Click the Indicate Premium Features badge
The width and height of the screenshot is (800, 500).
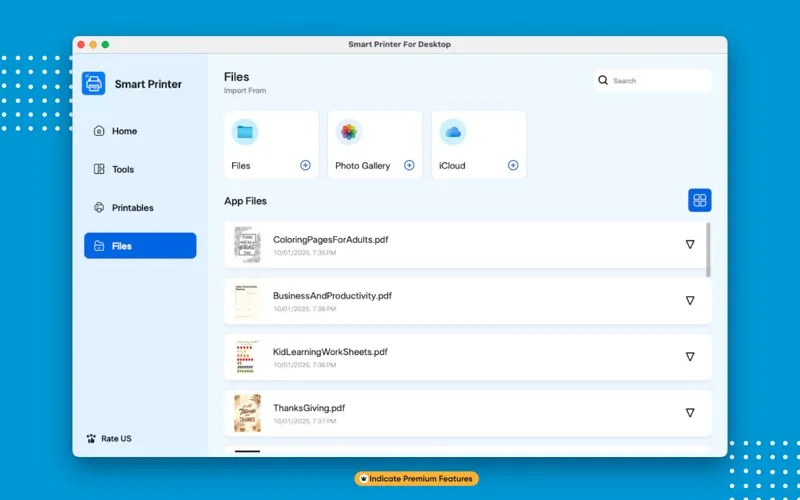(x=416, y=479)
